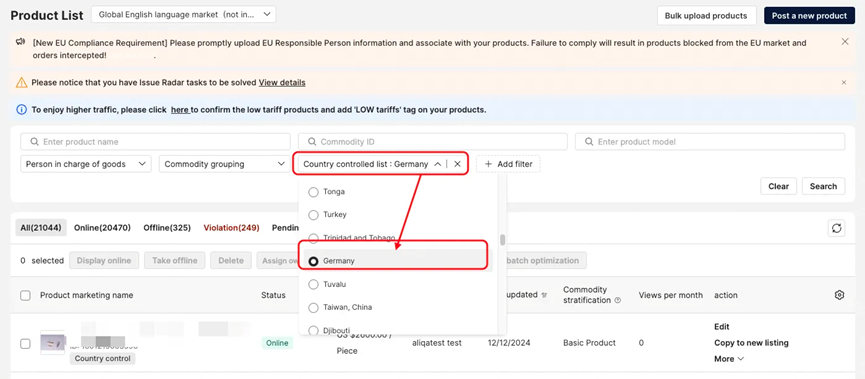Switch to the Offline(325) tab
Viewport: 865px width, 379px height.
point(167,227)
